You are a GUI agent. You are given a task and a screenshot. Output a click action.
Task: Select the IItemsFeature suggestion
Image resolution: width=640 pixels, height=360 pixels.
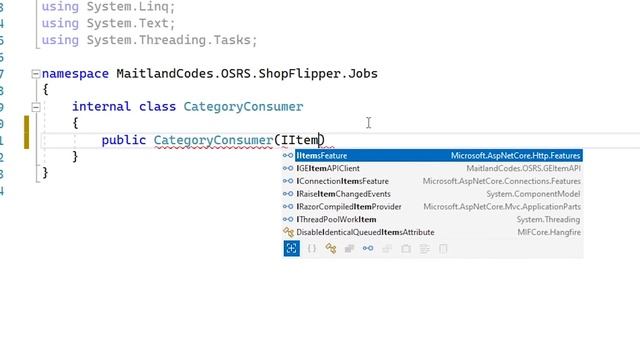coord(439,156)
